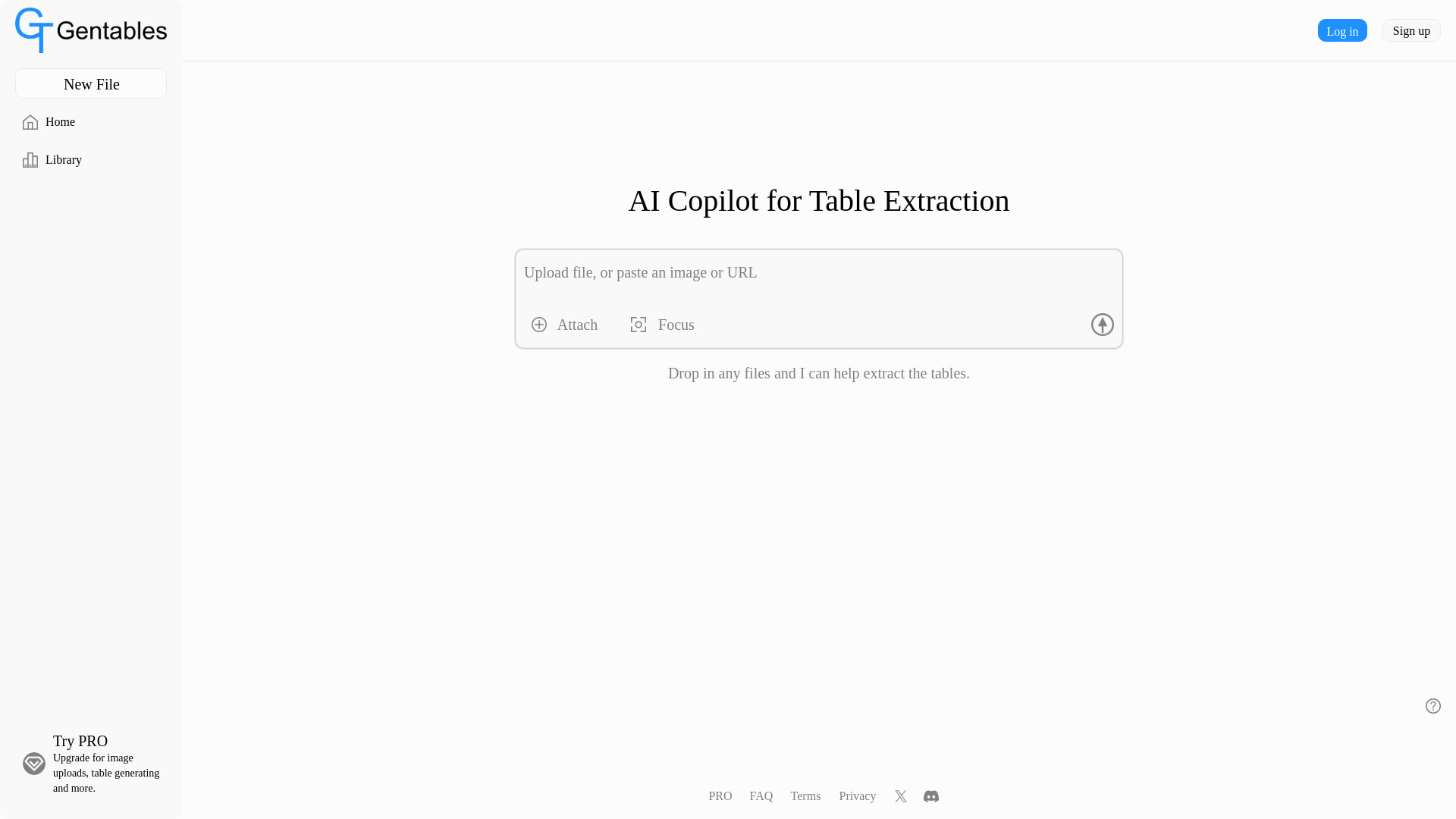Click the X (Twitter) social icon

(900, 796)
